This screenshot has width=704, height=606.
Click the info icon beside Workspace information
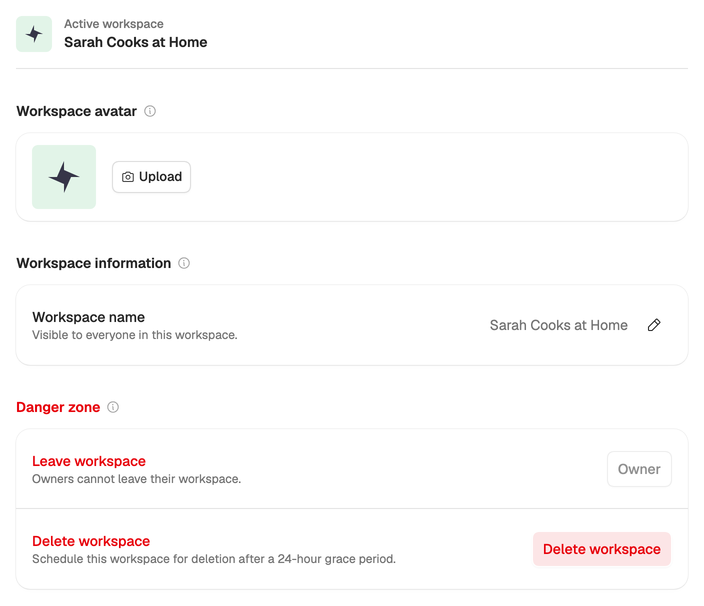pyautogui.click(x=184, y=263)
